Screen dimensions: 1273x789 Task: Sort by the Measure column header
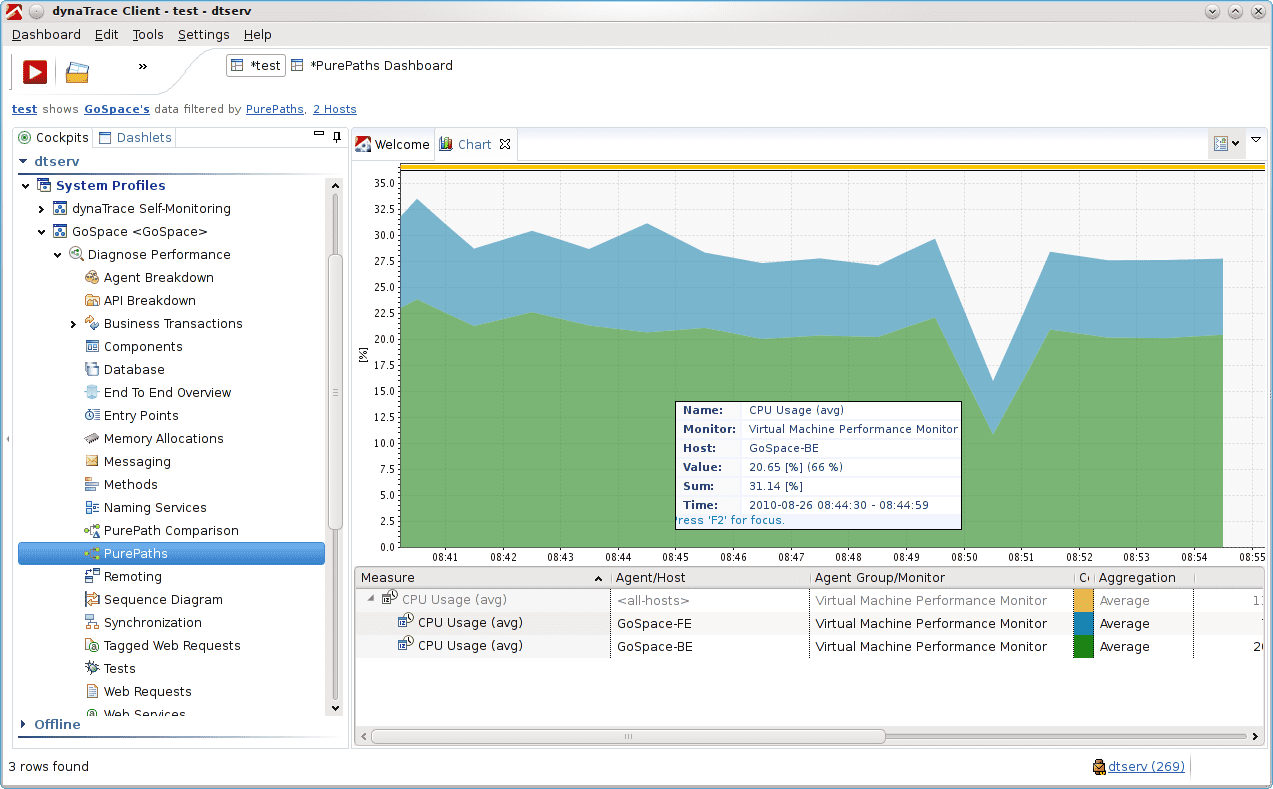[483, 577]
